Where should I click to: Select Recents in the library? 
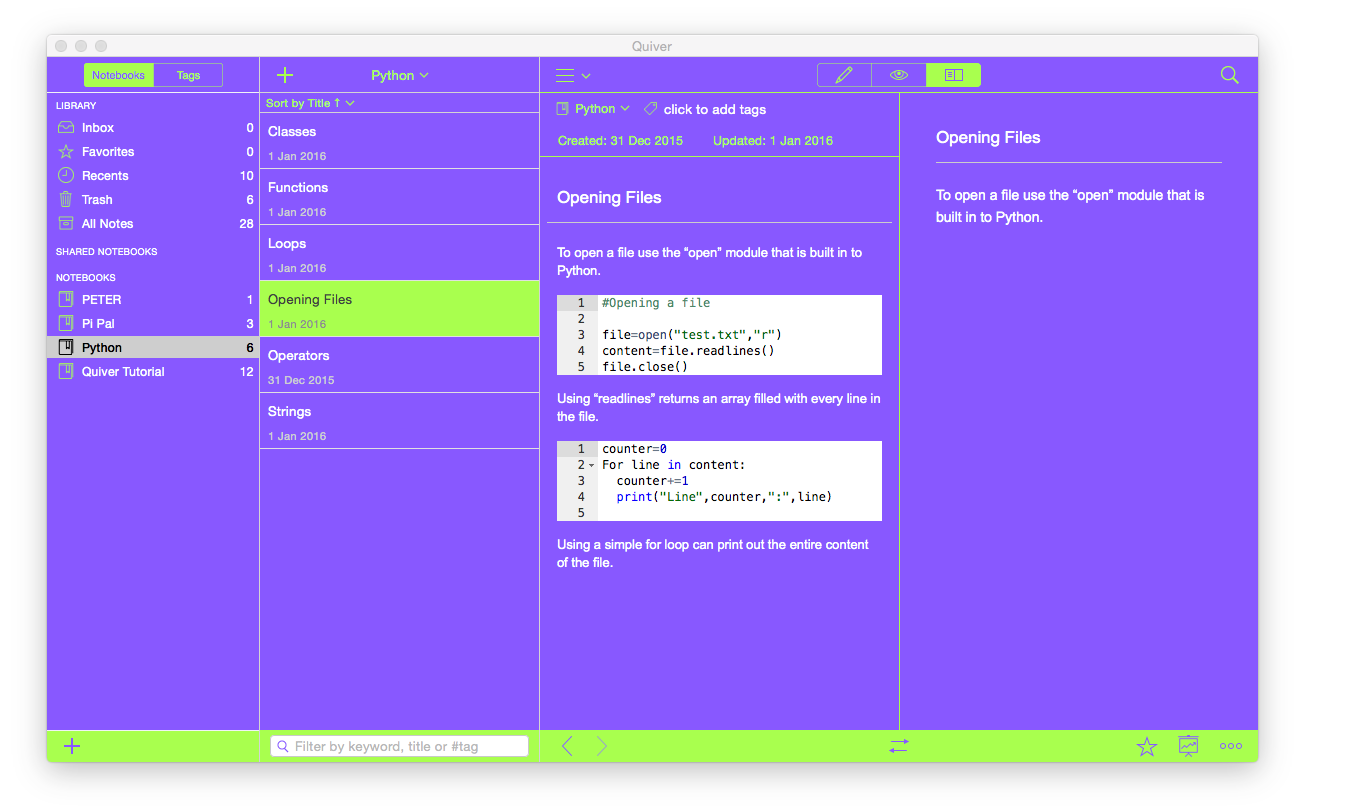153,176
